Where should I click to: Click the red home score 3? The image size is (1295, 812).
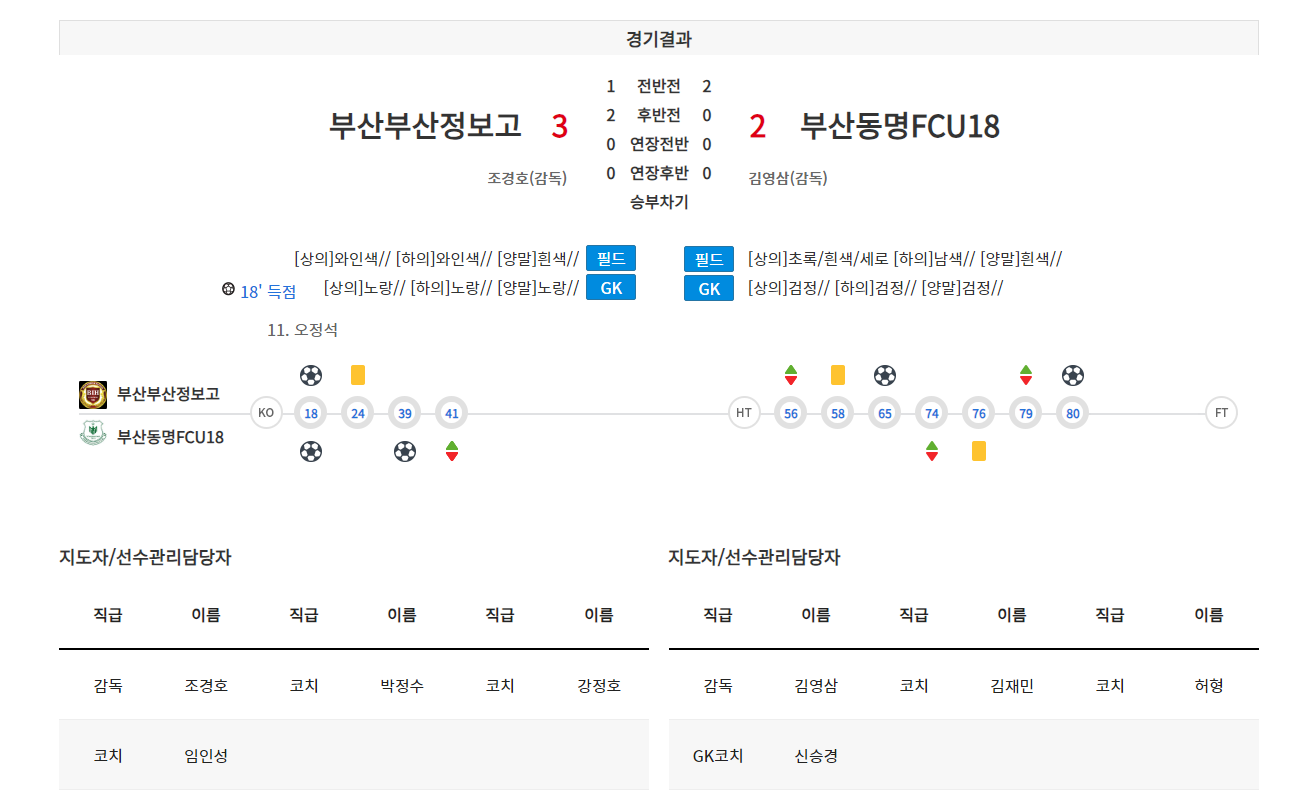pos(560,126)
